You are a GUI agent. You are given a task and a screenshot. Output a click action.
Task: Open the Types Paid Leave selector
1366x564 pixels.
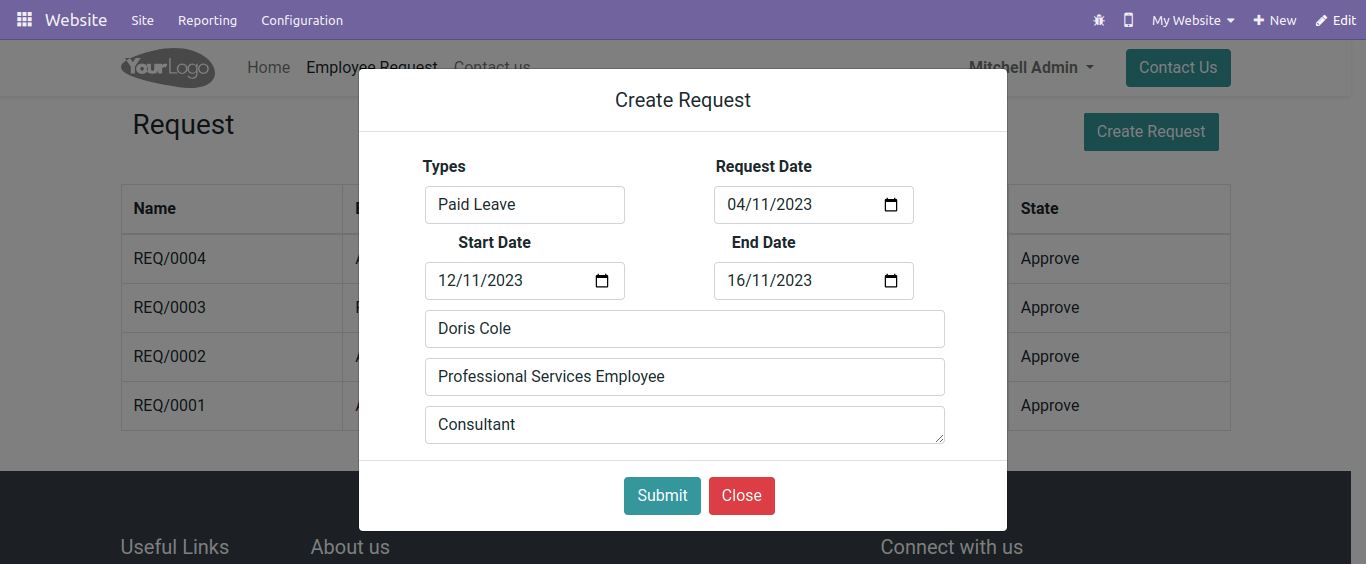[525, 205]
